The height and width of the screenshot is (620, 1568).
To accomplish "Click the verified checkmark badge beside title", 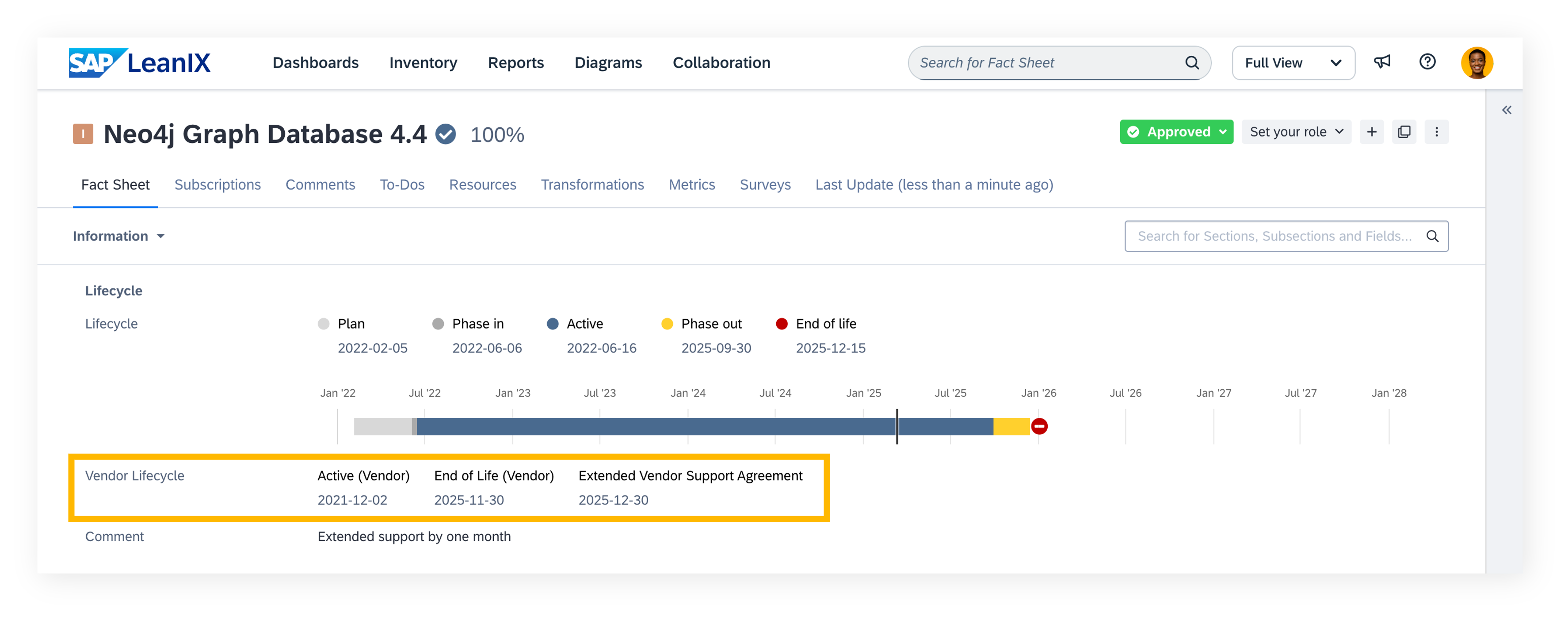I will pos(446,134).
